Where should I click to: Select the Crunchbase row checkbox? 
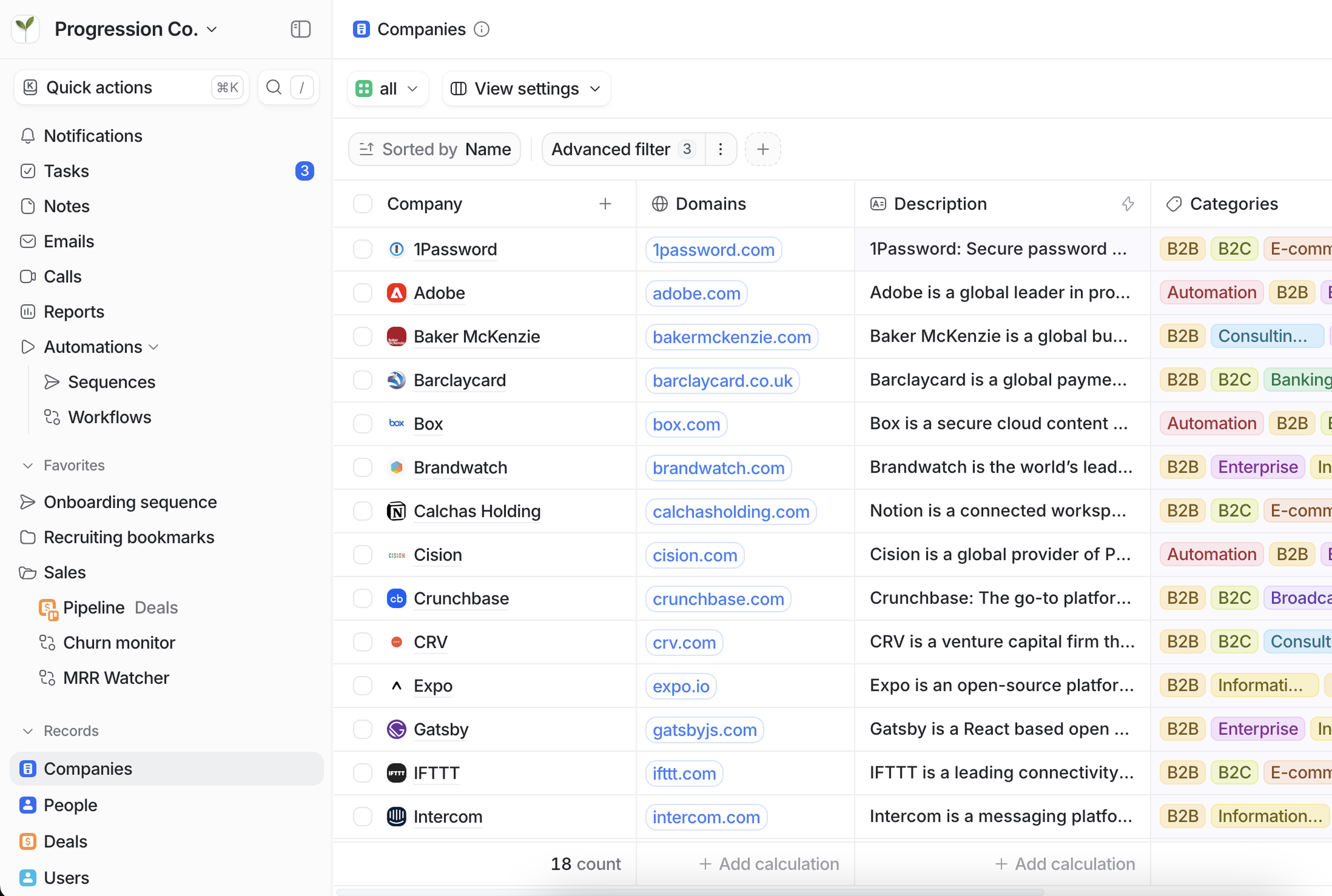click(x=362, y=598)
